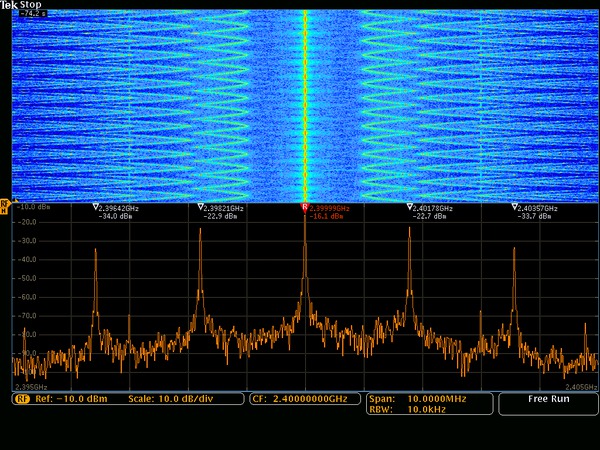Select the 2.39821GHz peak marker triangle
Viewport: 600px width, 450px height.
coord(201,208)
